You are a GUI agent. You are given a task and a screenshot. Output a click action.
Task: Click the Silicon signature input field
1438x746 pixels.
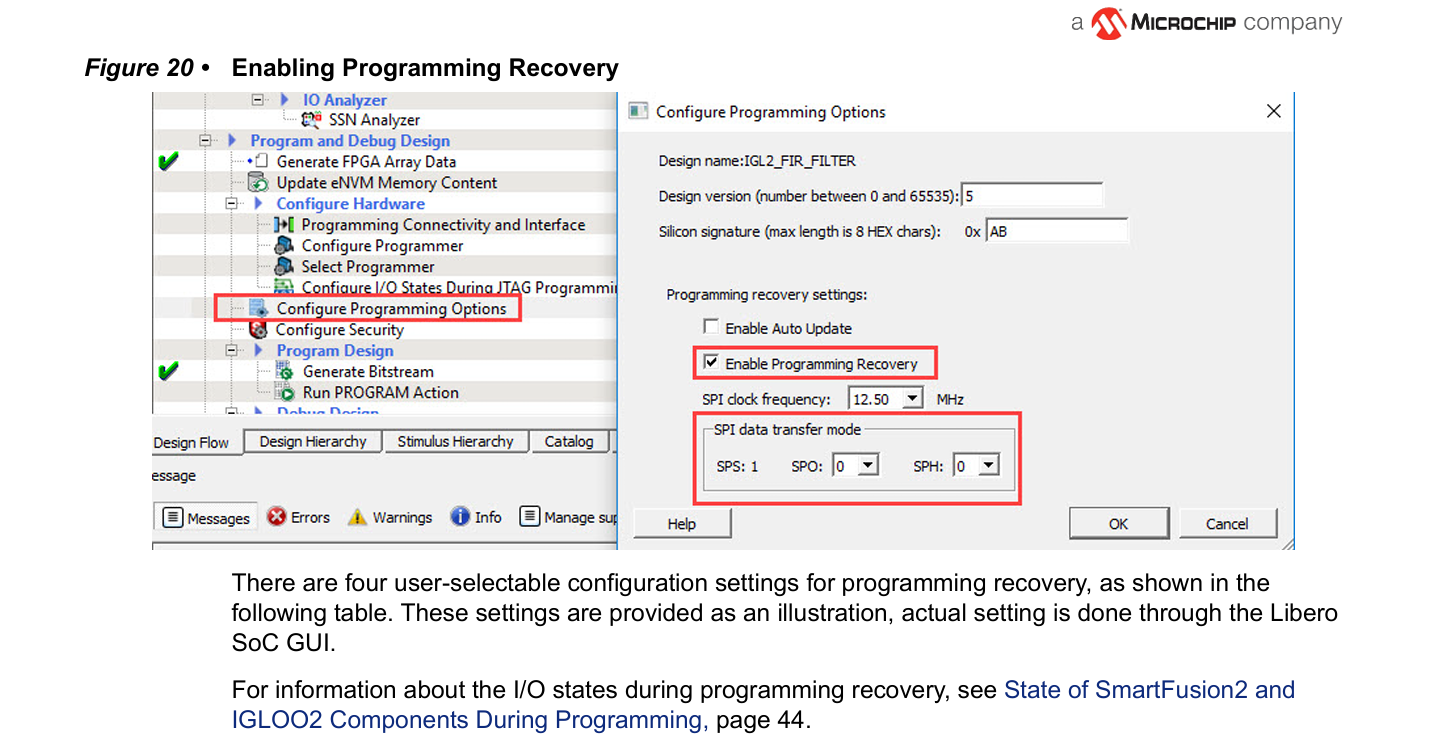coord(1057,232)
